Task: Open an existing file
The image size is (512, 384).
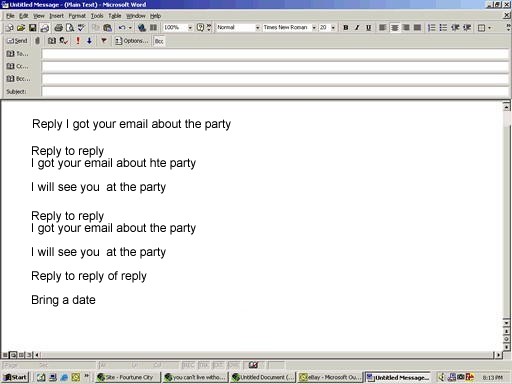Action: pos(21,28)
